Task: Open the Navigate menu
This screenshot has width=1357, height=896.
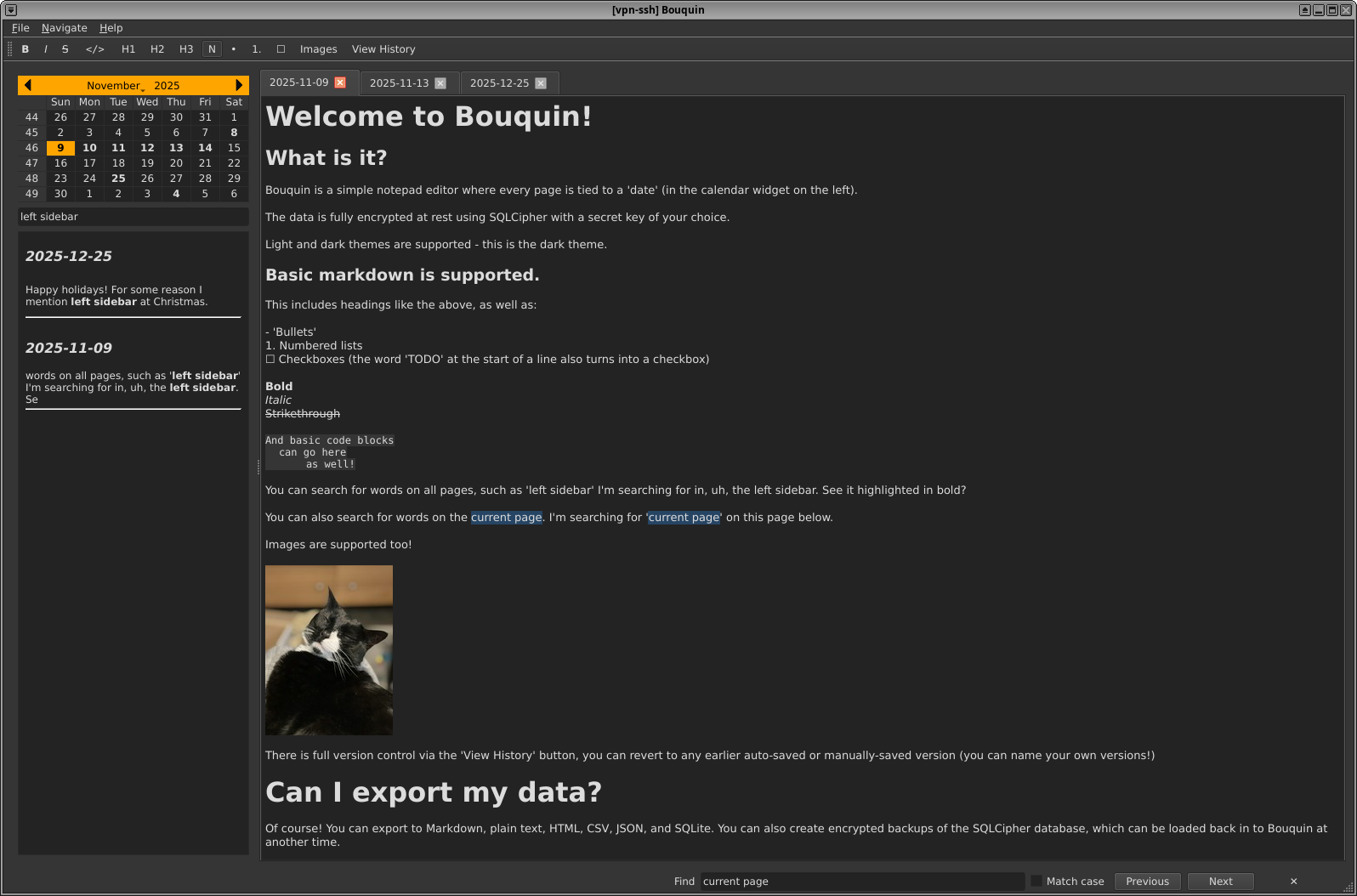Action: [x=64, y=28]
